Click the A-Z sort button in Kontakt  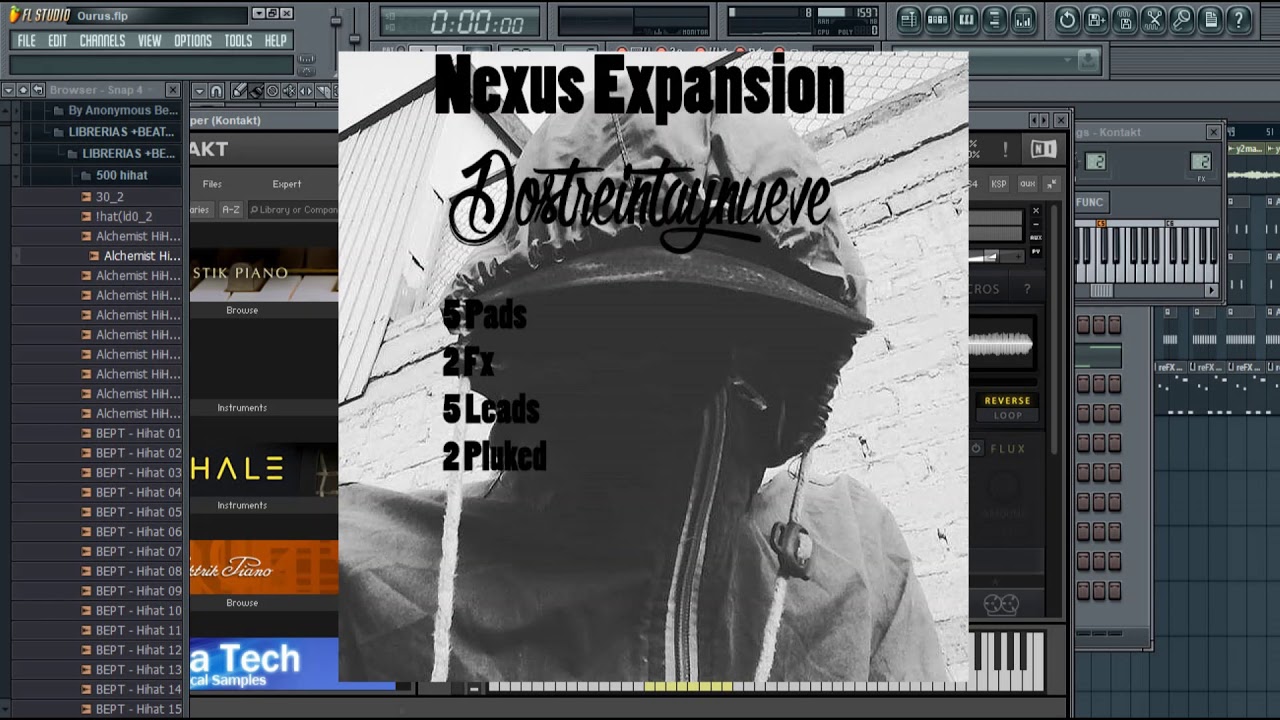tap(230, 210)
